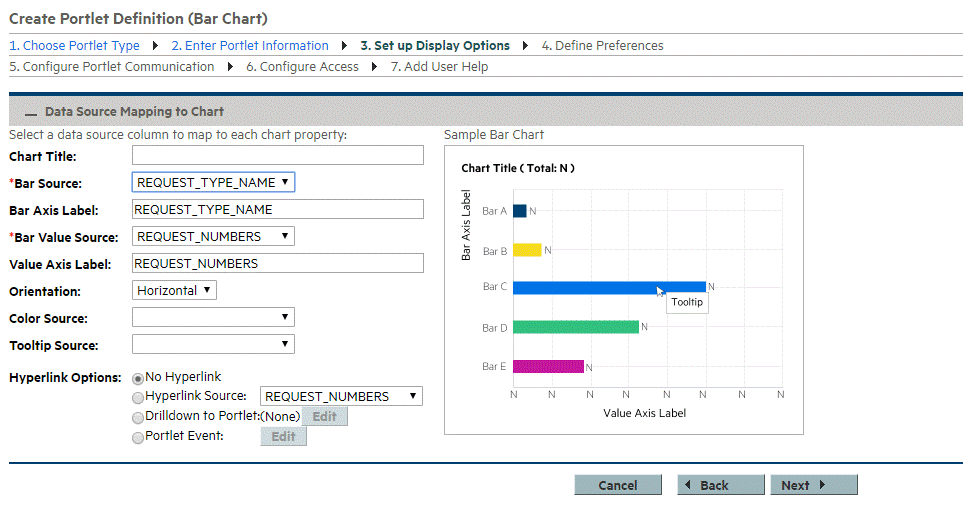Open the Bar Value Source dropdown
This screenshot has width=973, height=506.
coord(213,237)
